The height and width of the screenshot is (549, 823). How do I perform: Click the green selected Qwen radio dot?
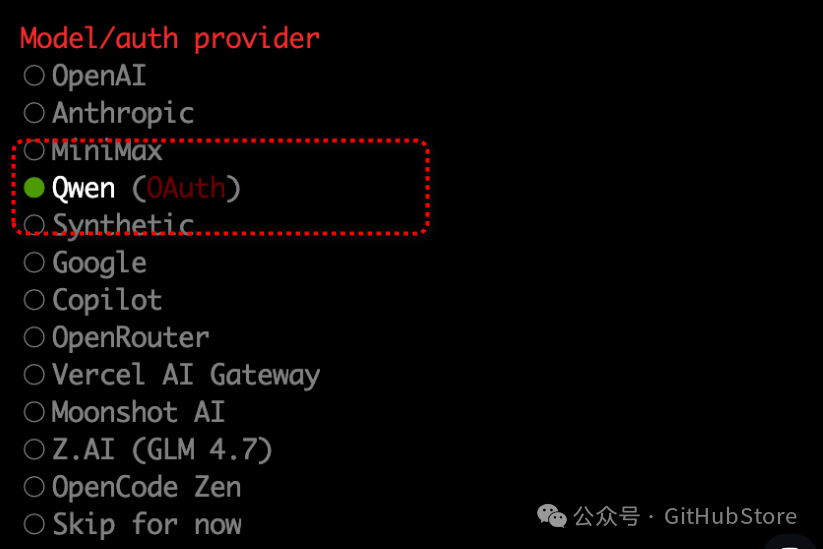34,187
